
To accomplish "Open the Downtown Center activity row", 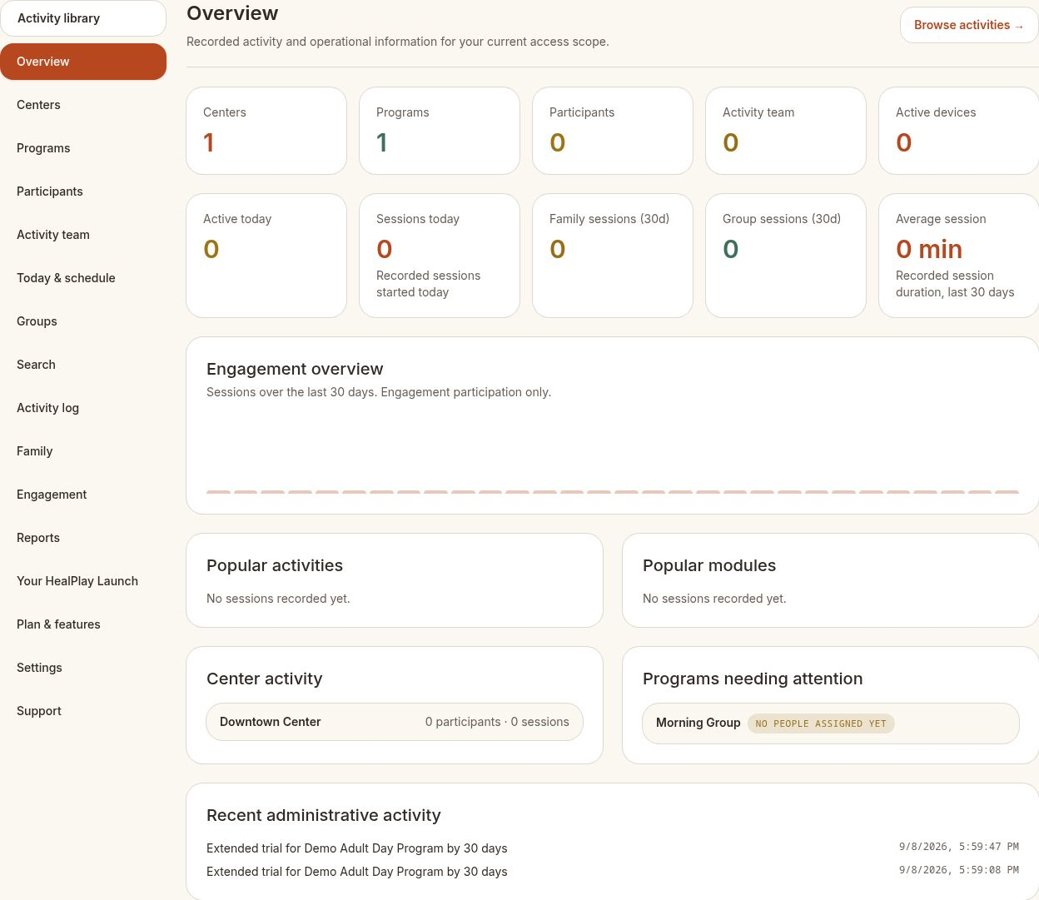I will (394, 722).
